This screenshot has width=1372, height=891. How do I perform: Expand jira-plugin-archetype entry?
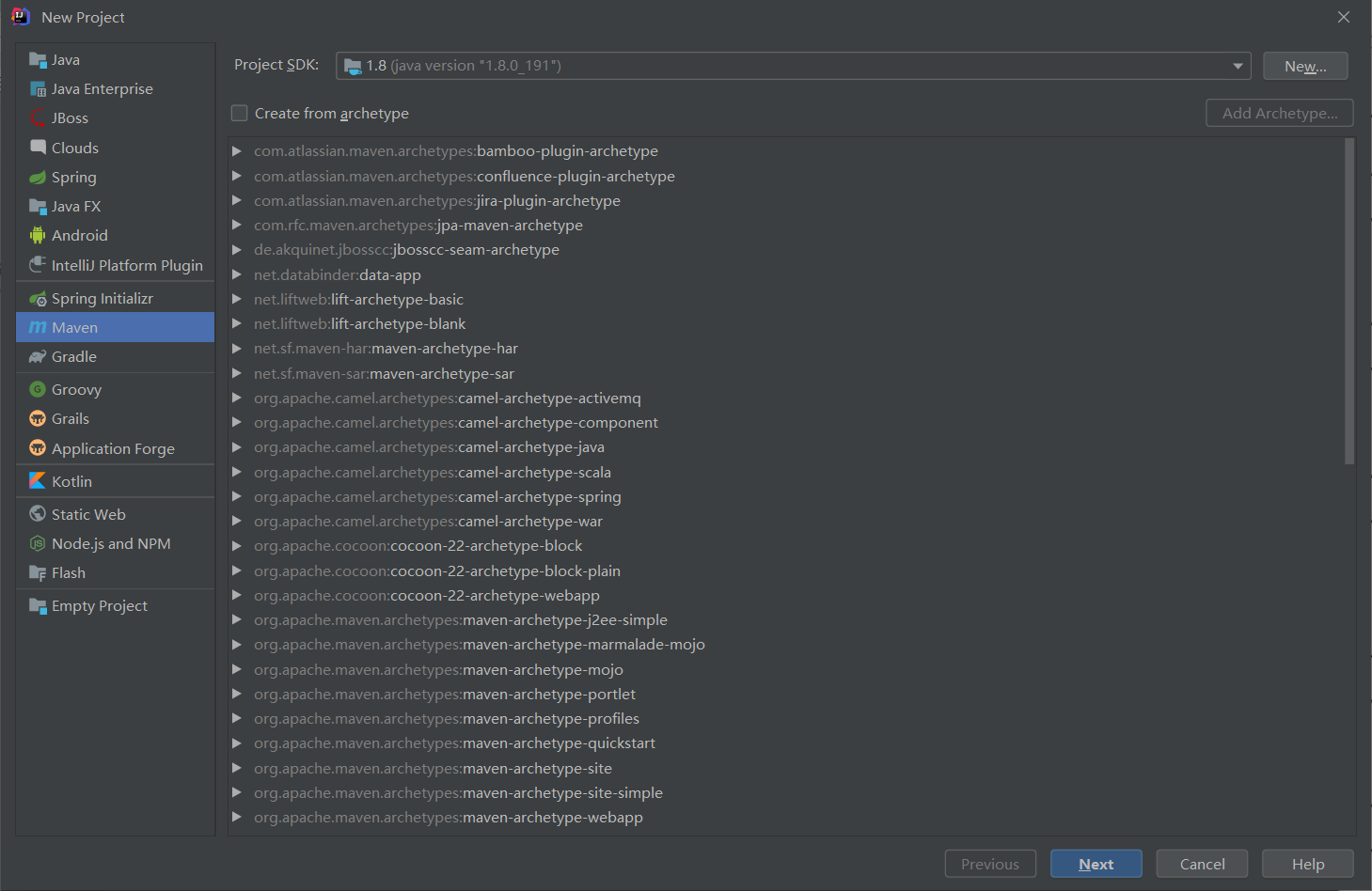point(237,200)
